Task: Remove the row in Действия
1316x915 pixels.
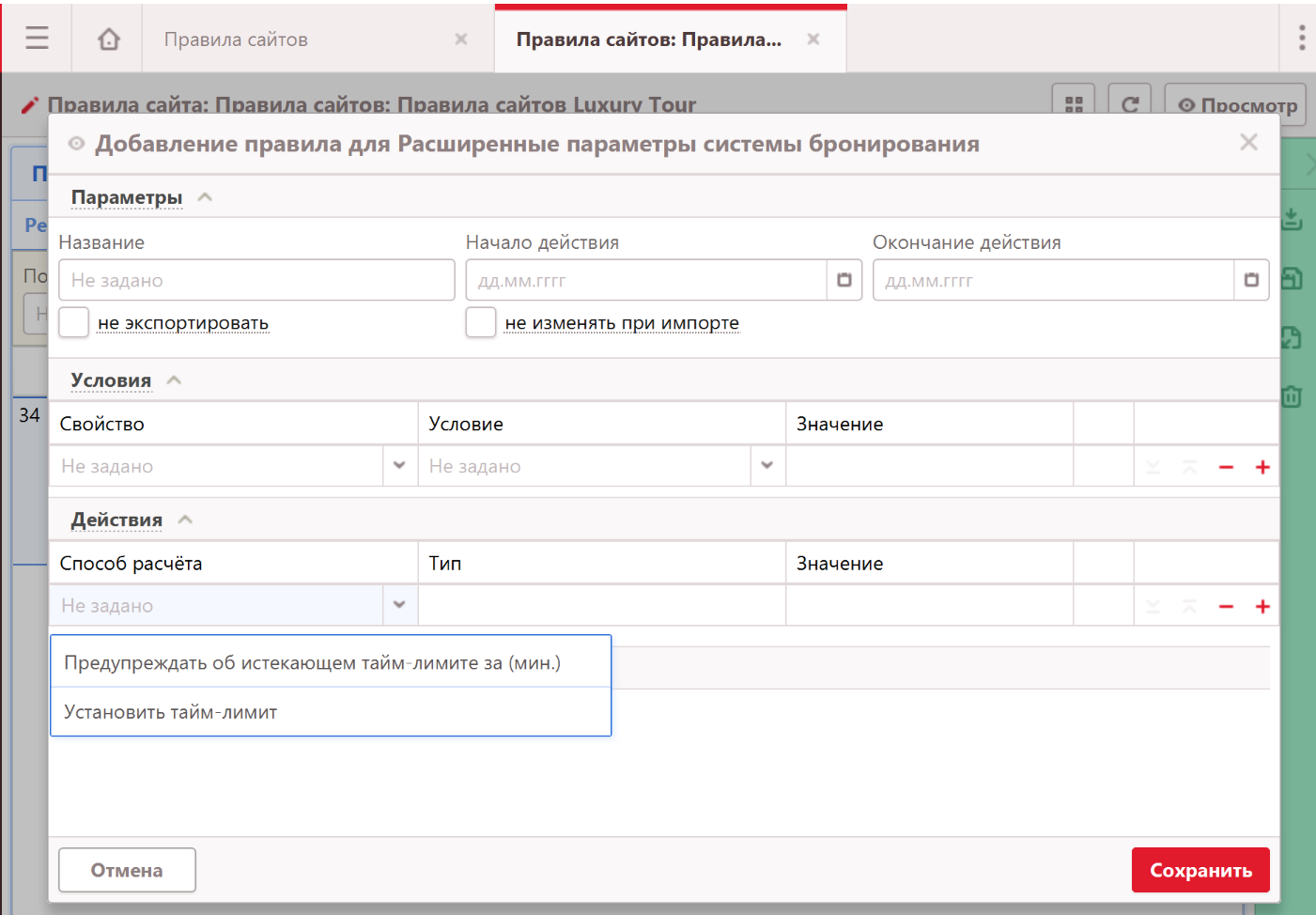Action: pyautogui.click(x=1226, y=607)
